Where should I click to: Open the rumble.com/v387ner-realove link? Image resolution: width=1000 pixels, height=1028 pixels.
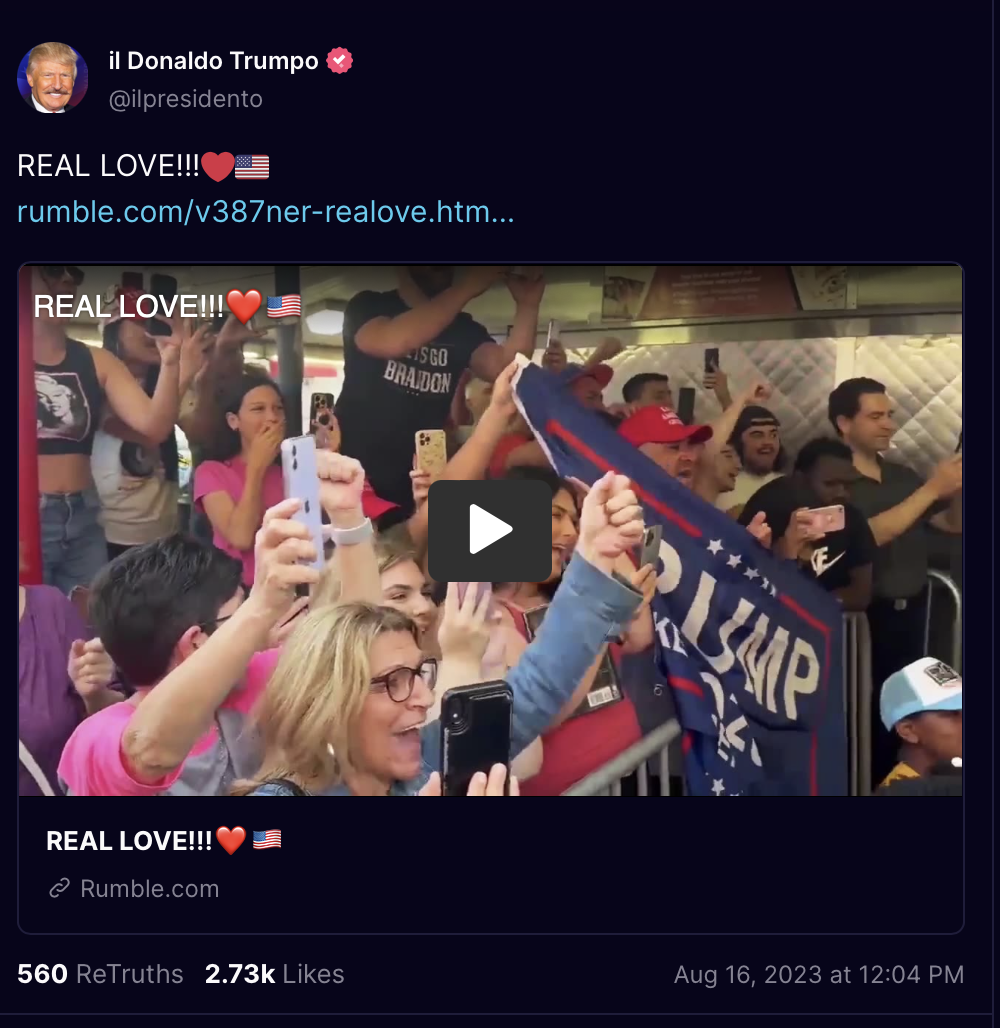coord(266,212)
